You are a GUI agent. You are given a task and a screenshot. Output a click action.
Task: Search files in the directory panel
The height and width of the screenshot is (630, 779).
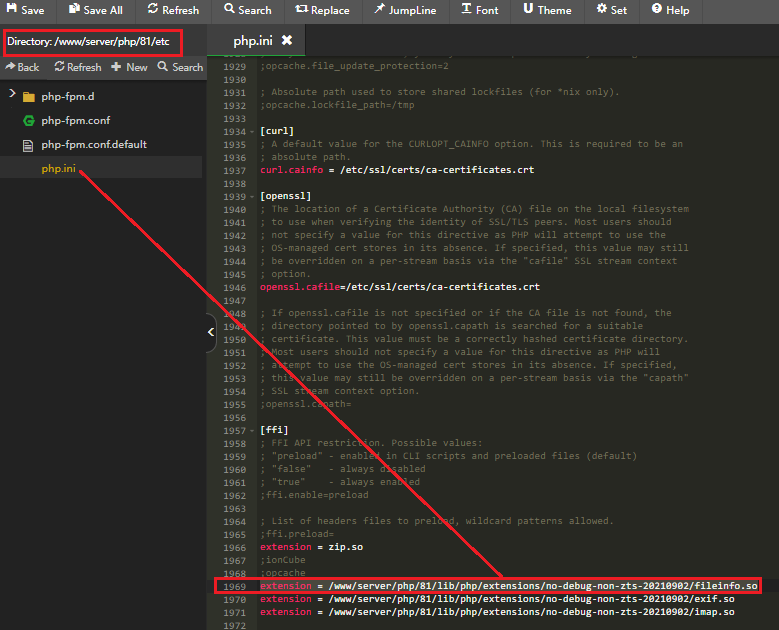[180, 67]
